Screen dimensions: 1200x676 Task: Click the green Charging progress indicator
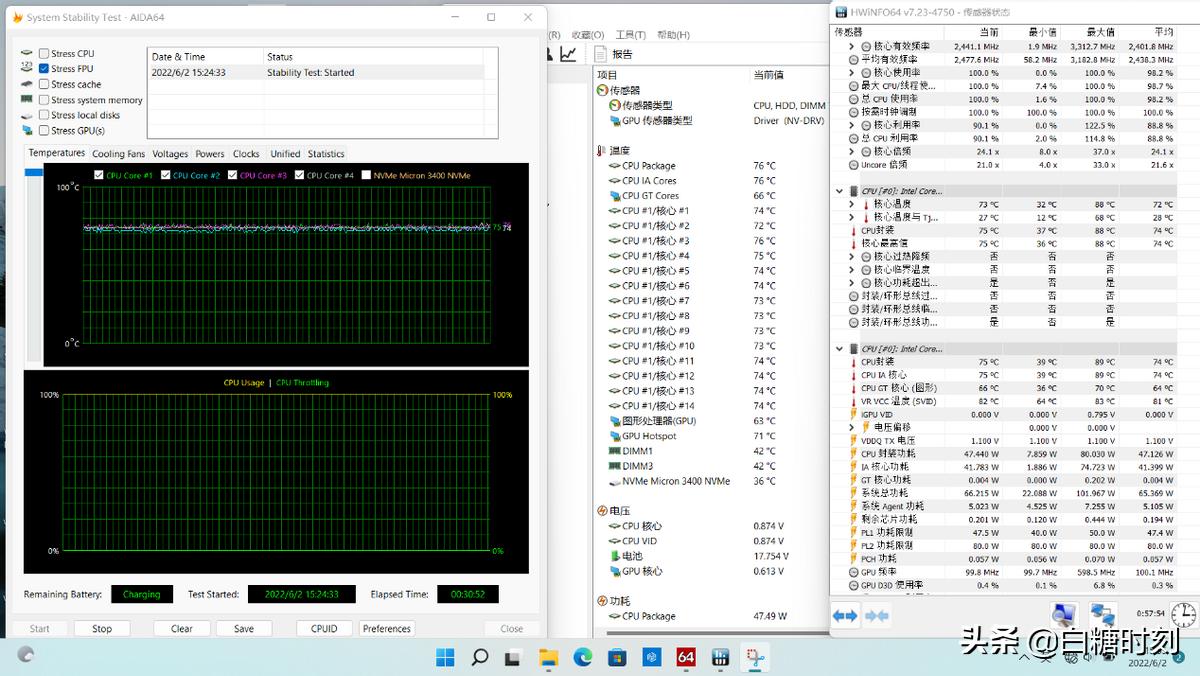(x=141, y=594)
